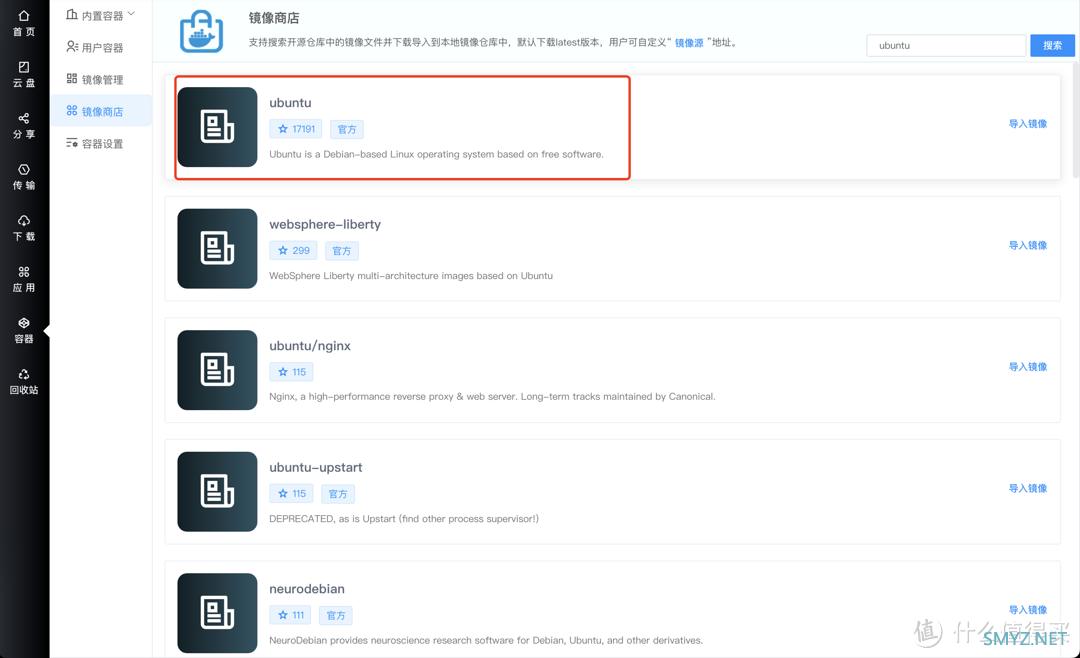Go to 首页 home in sidebar
1080x658 pixels.
(24, 23)
